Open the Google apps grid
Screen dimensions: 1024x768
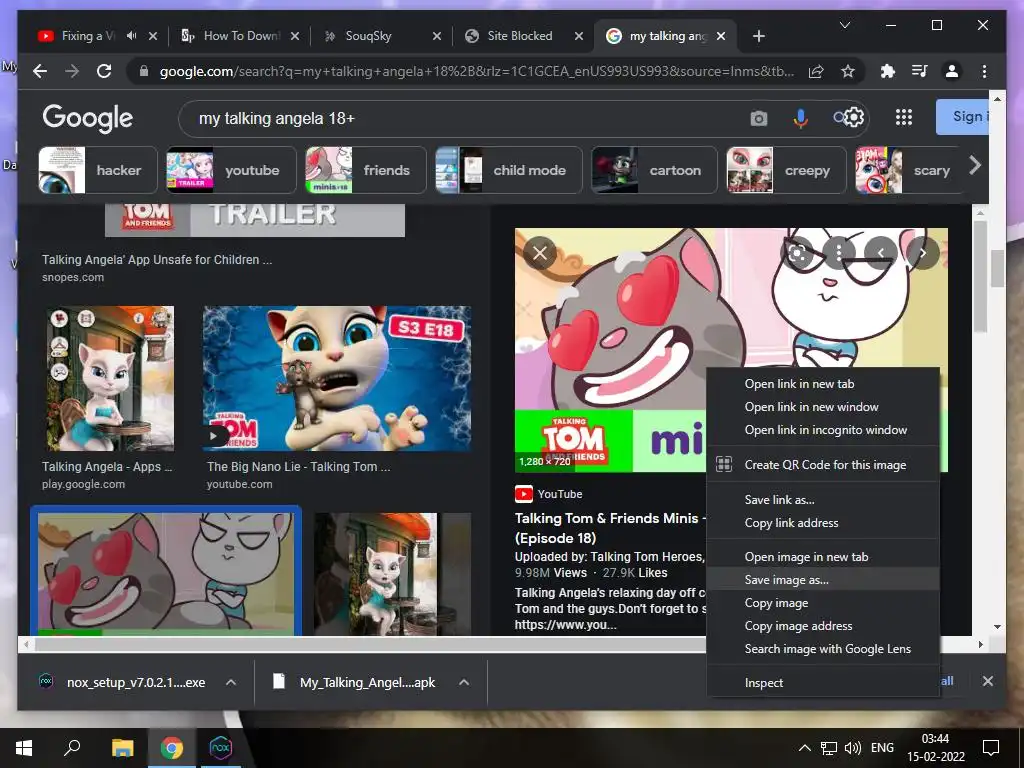coord(904,118)
